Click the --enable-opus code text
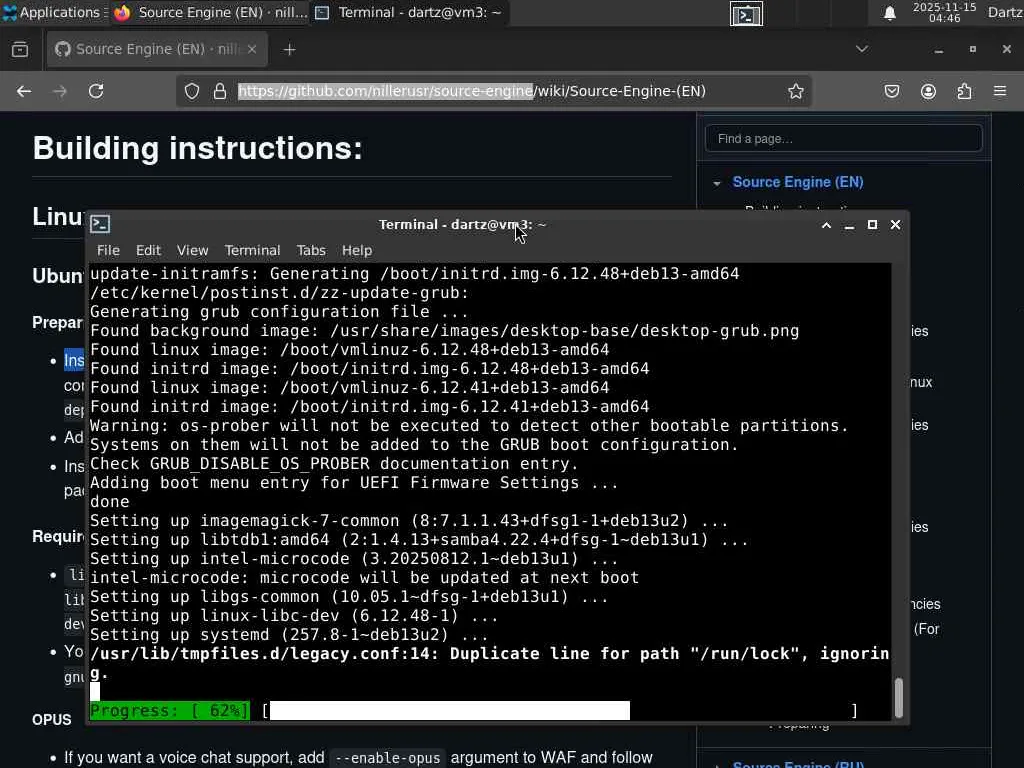This screenshot has width=1024, height=768. coord(387,758)
